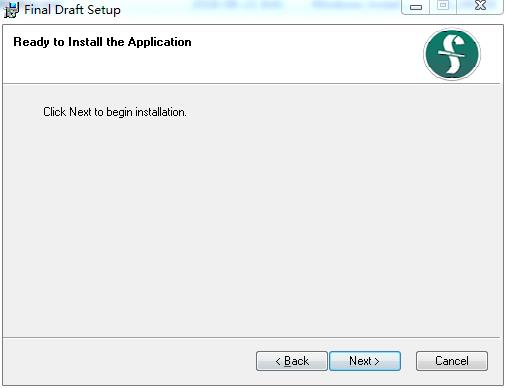Click the installer icon in the title bar
The height and width of the screenshot is (388, 506).
11,10
